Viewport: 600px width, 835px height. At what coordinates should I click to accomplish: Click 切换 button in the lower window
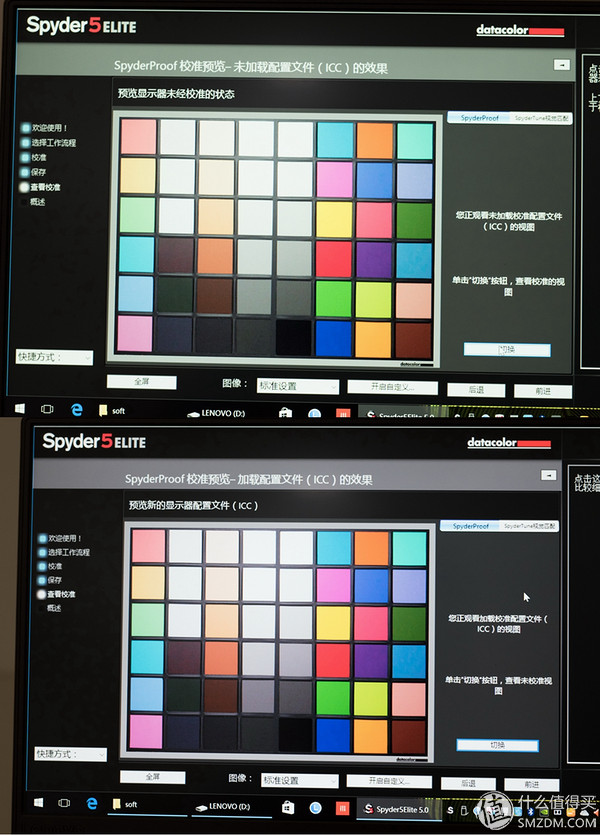[498, 745]
